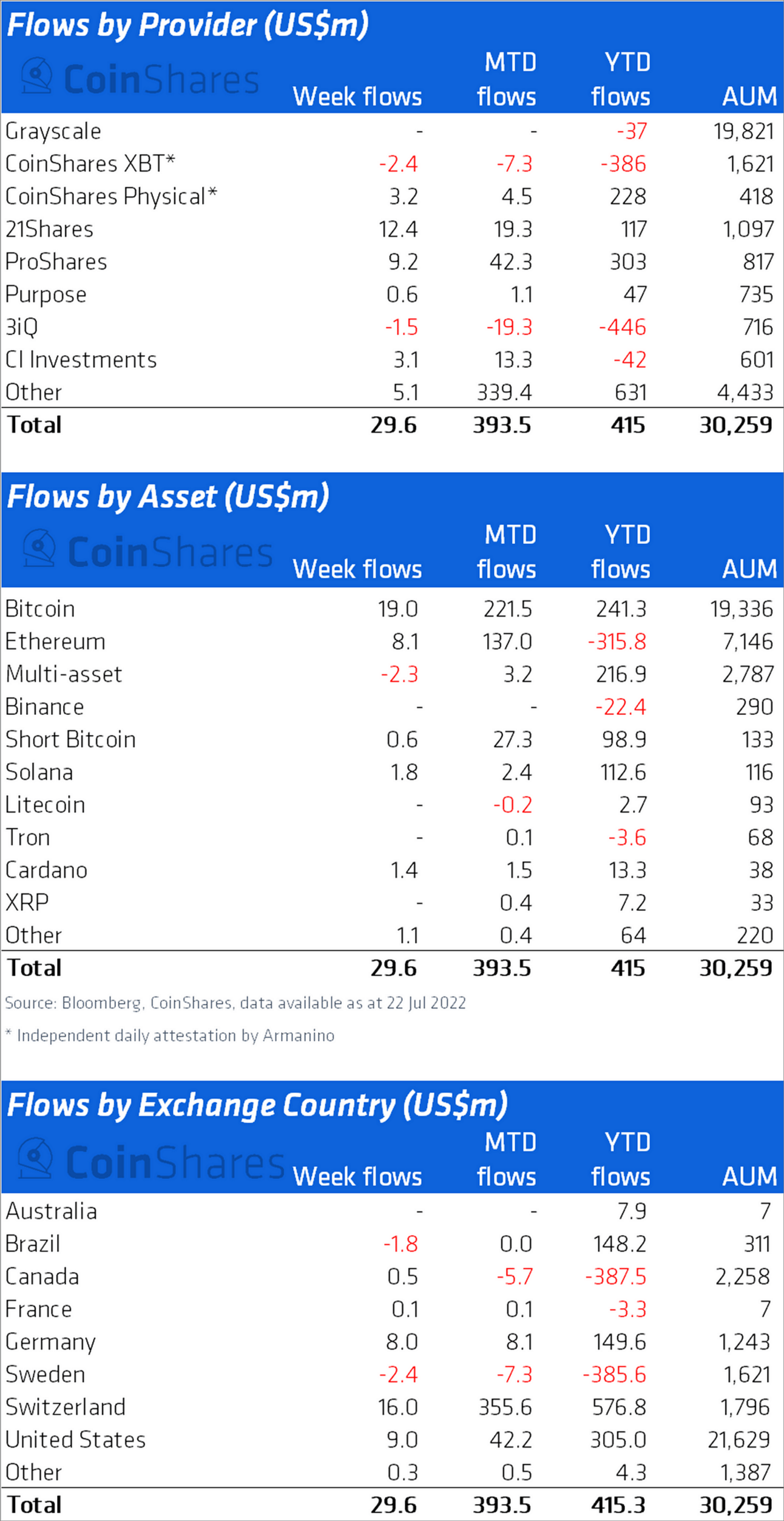
Task: Click the Week flows column header in Provider table
Action: tap(357, 97)
